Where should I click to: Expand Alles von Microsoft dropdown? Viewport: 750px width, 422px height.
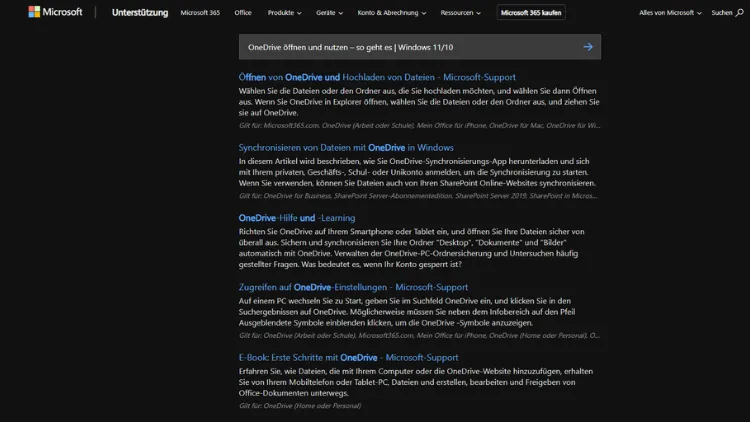670,12
